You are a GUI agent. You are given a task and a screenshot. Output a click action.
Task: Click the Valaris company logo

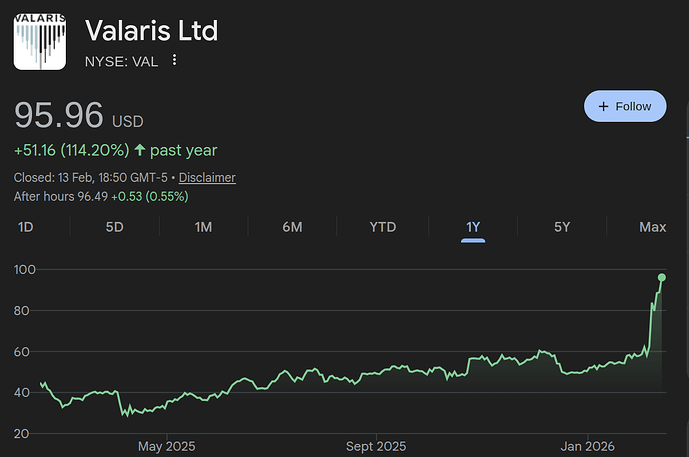(41, 42)
